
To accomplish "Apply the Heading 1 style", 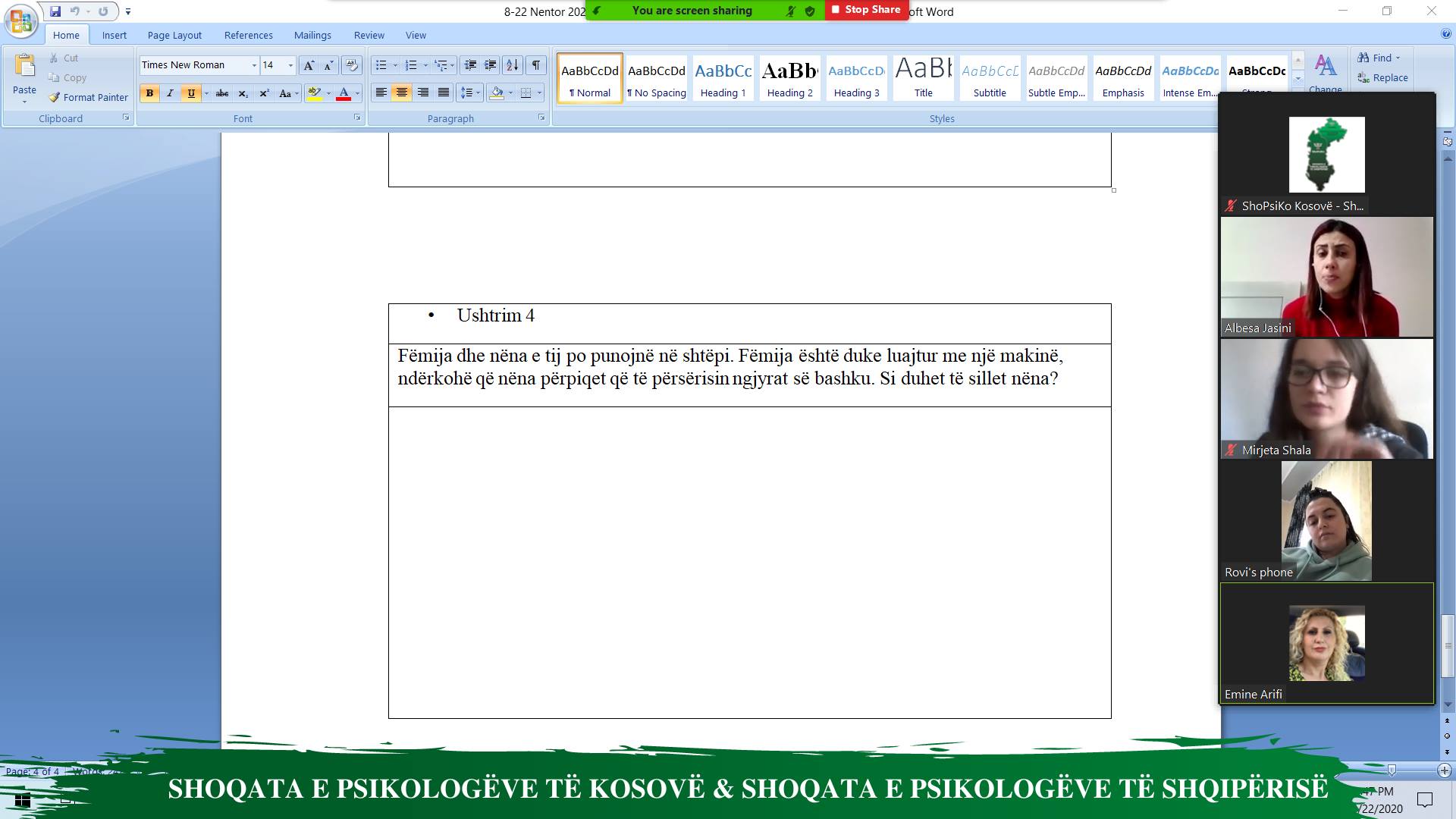I will pyautogui.click(x=723, y=78).
